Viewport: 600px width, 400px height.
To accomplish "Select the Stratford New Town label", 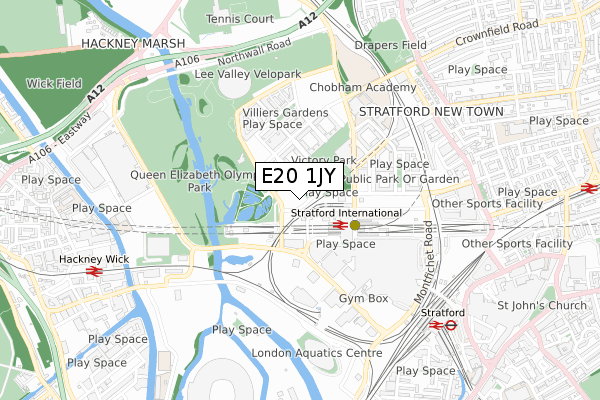I will coord(431,112).
